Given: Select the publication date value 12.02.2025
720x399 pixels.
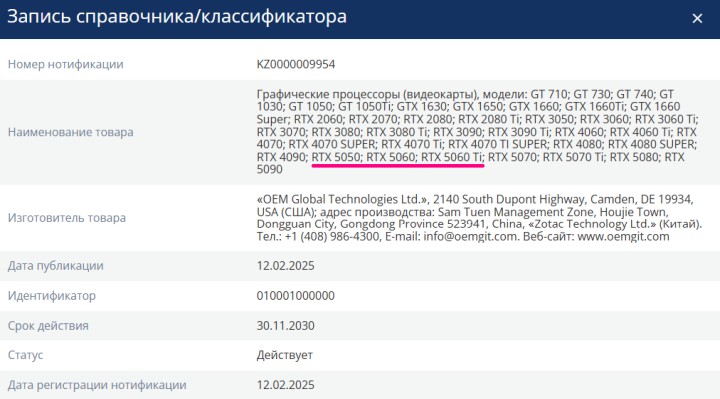Looking at the screenshot, I should [286, 266].
